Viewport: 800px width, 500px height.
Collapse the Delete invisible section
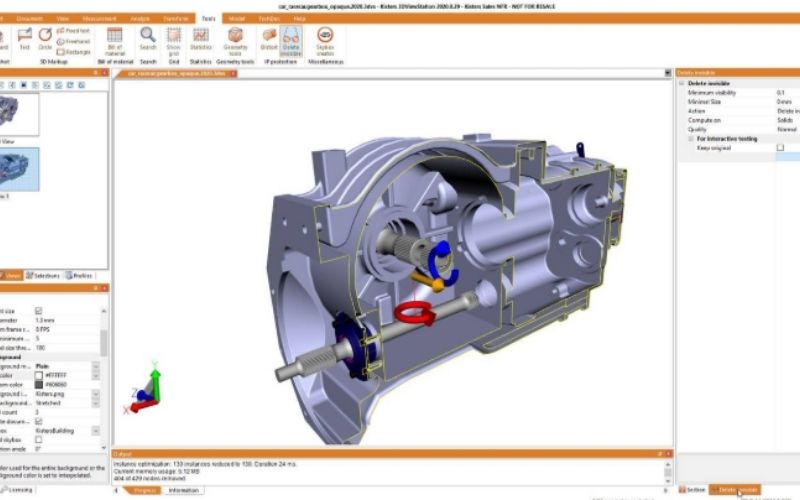[681, 83]
